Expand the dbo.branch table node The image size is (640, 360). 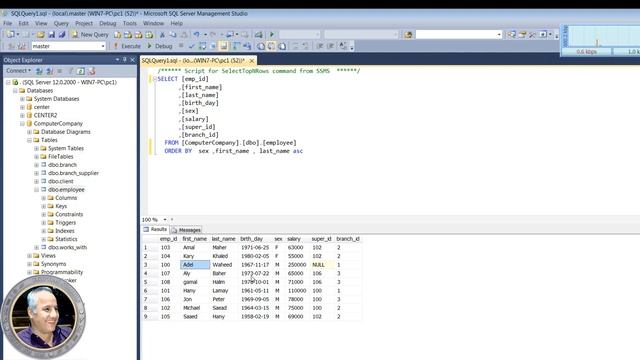click(x=36, y=165)
